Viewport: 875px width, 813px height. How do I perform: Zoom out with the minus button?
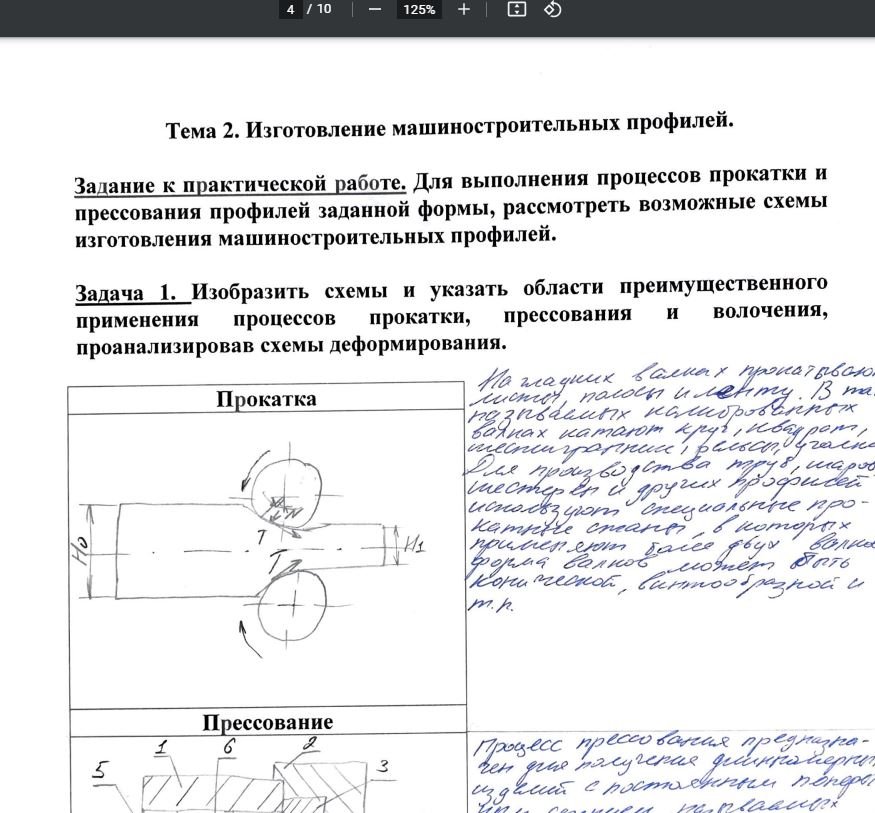[x=375, y=9]
